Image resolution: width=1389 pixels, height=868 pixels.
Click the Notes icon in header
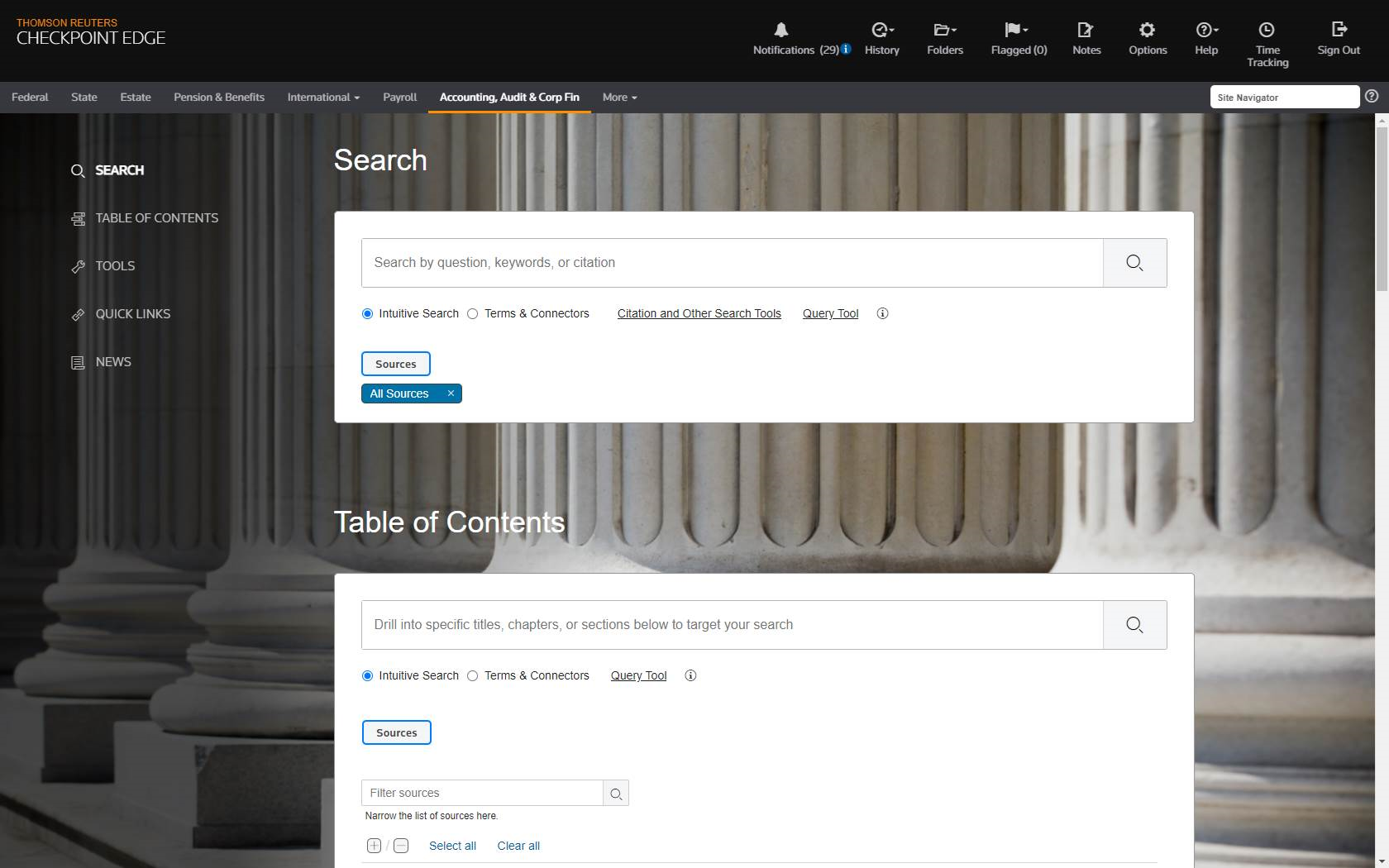pyautogui.click(x=1086, y=31)
